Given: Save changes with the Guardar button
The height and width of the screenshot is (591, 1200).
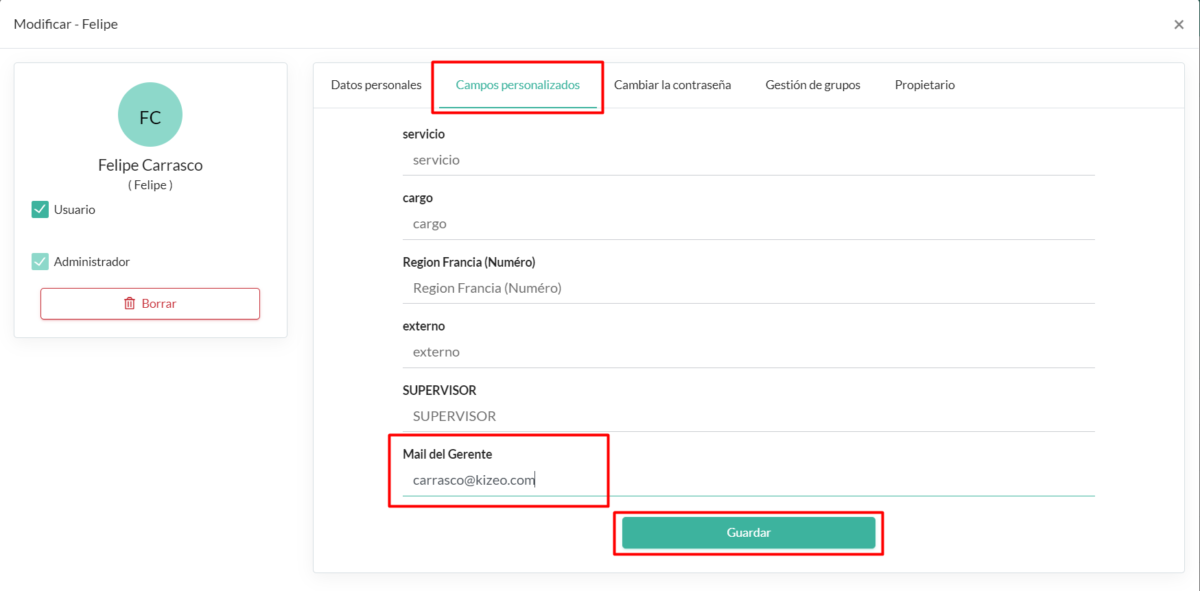Looking at the screenshot, I should coord(749,533).
